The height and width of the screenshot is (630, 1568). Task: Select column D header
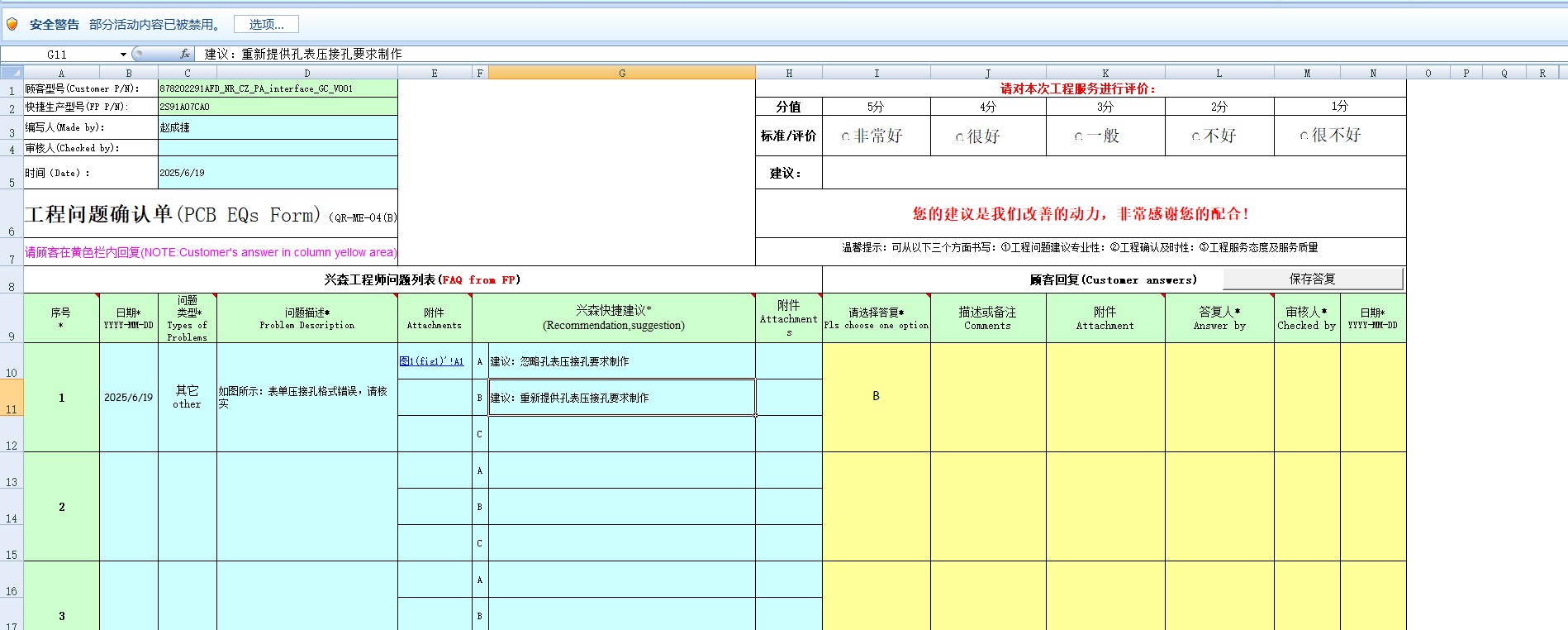pyautogui.click(x=307, y=73)
